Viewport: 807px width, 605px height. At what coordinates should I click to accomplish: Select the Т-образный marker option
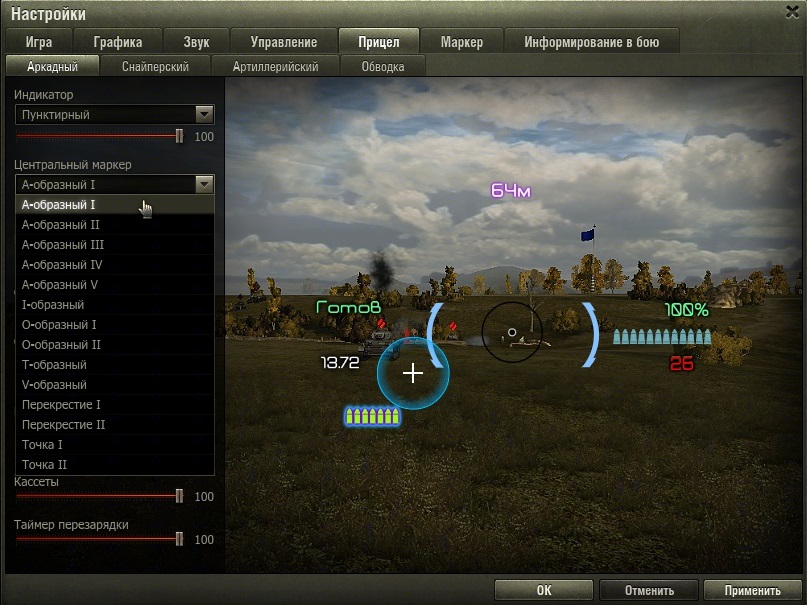point(115,365)
